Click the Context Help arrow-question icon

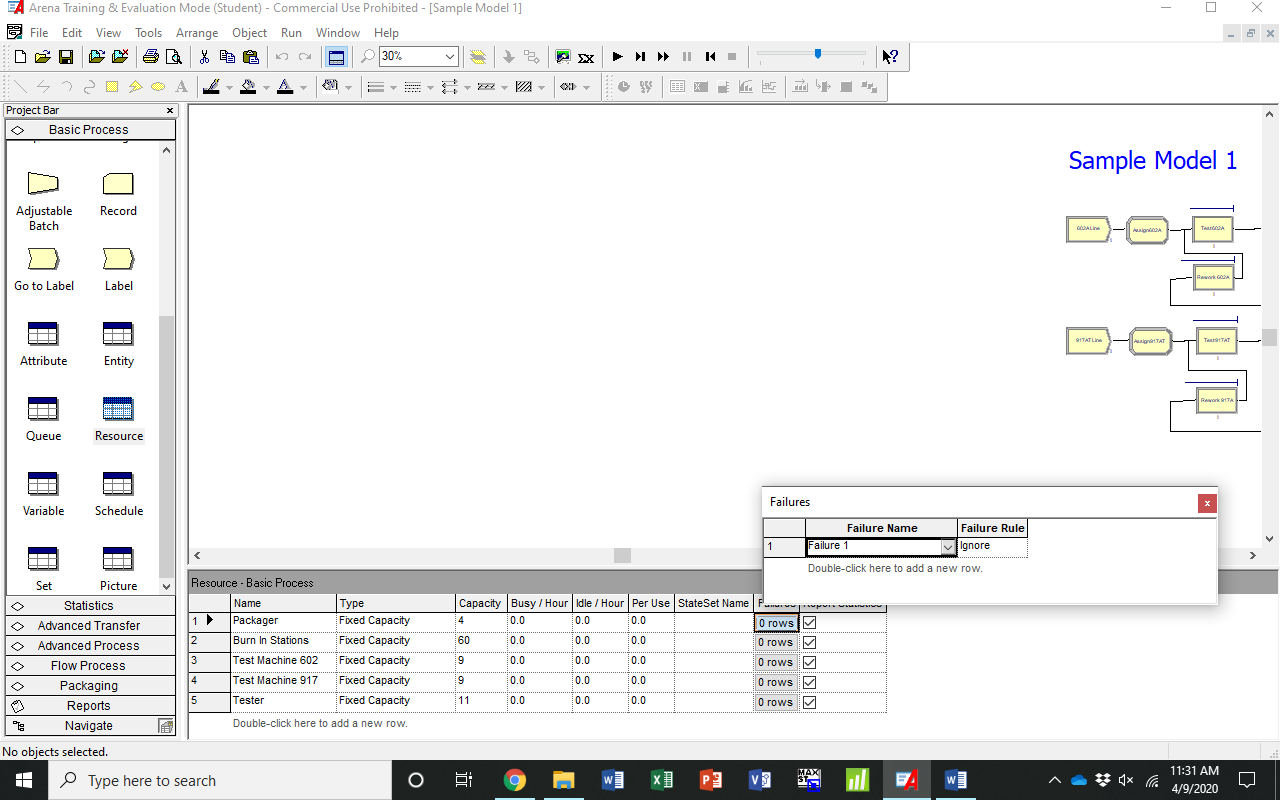[890, 57]
